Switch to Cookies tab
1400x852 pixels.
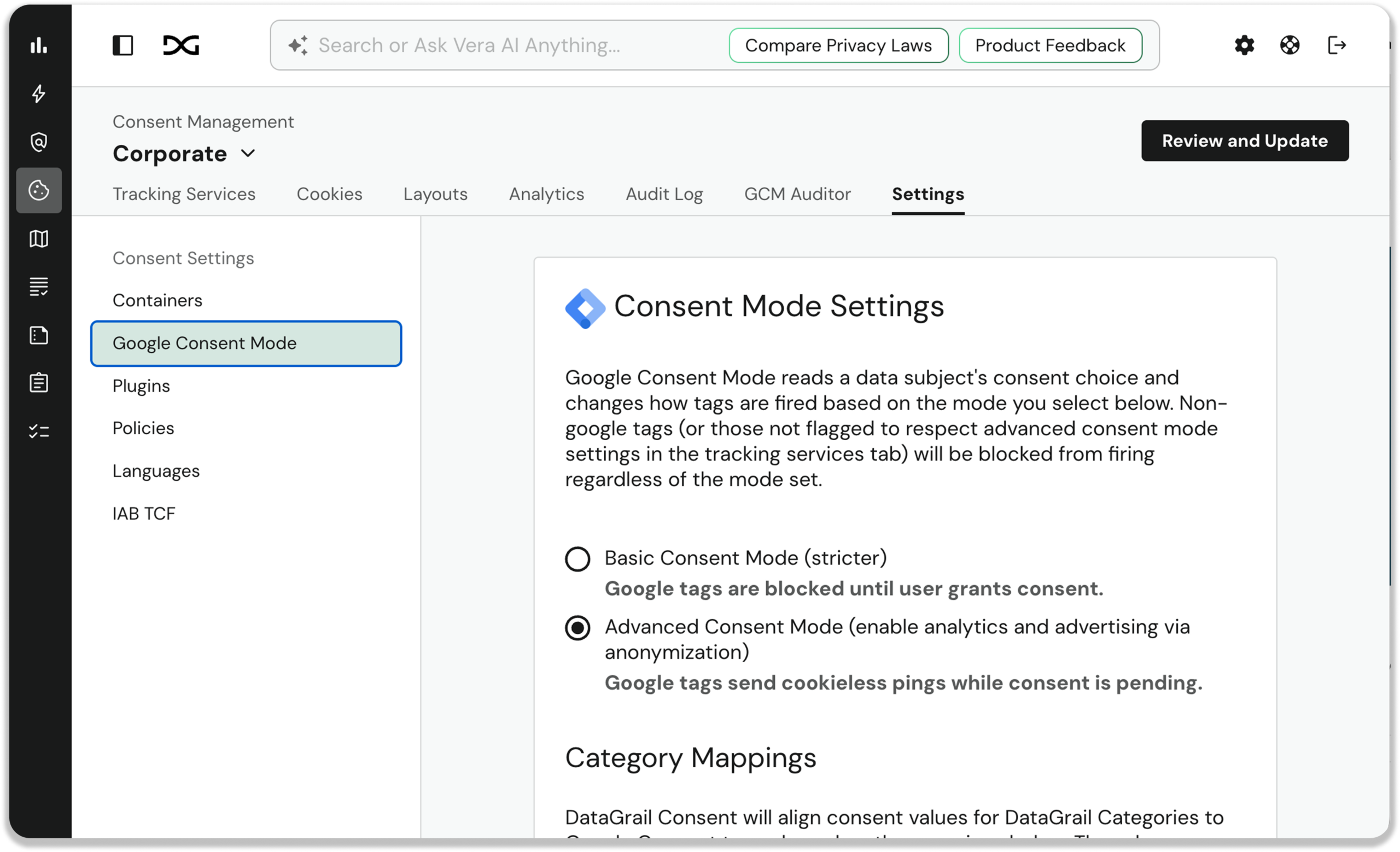coord(330,194)
